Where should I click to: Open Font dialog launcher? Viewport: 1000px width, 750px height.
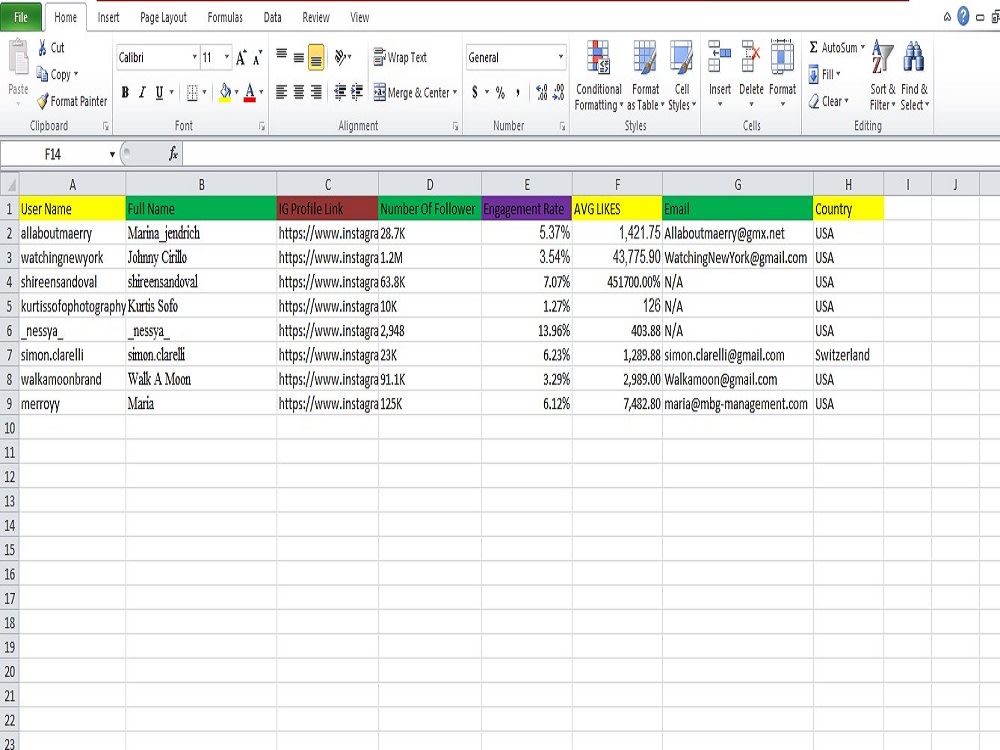(262, 126)
